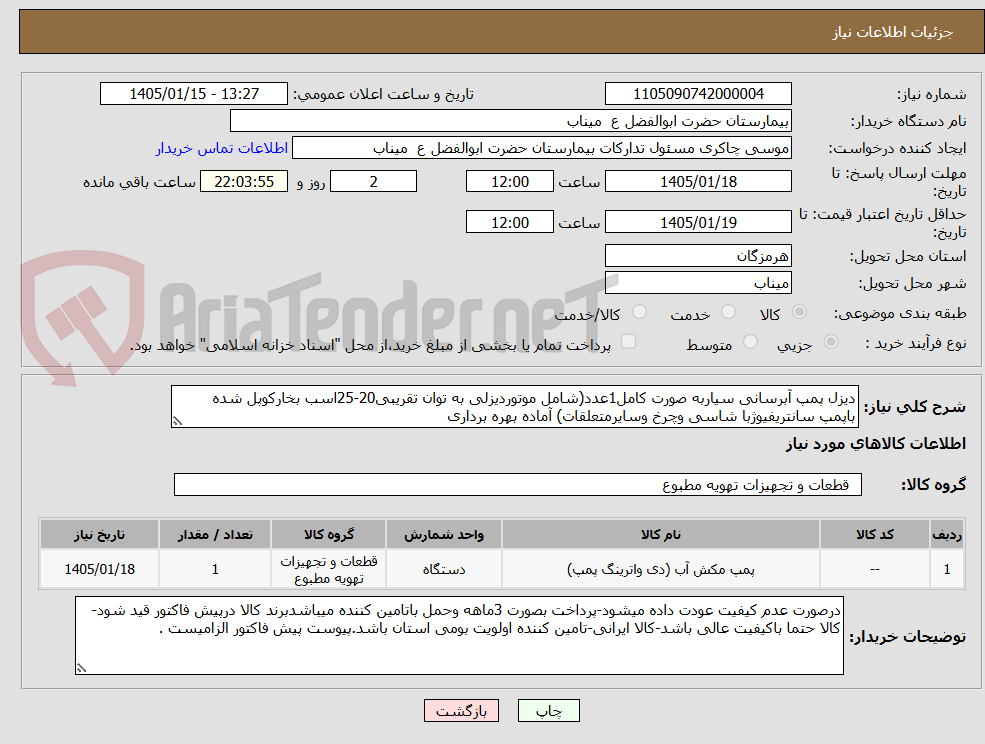Click the price validity time 12:00 field
The height and width of the screenshot is (744, 985).
[509, 222]
